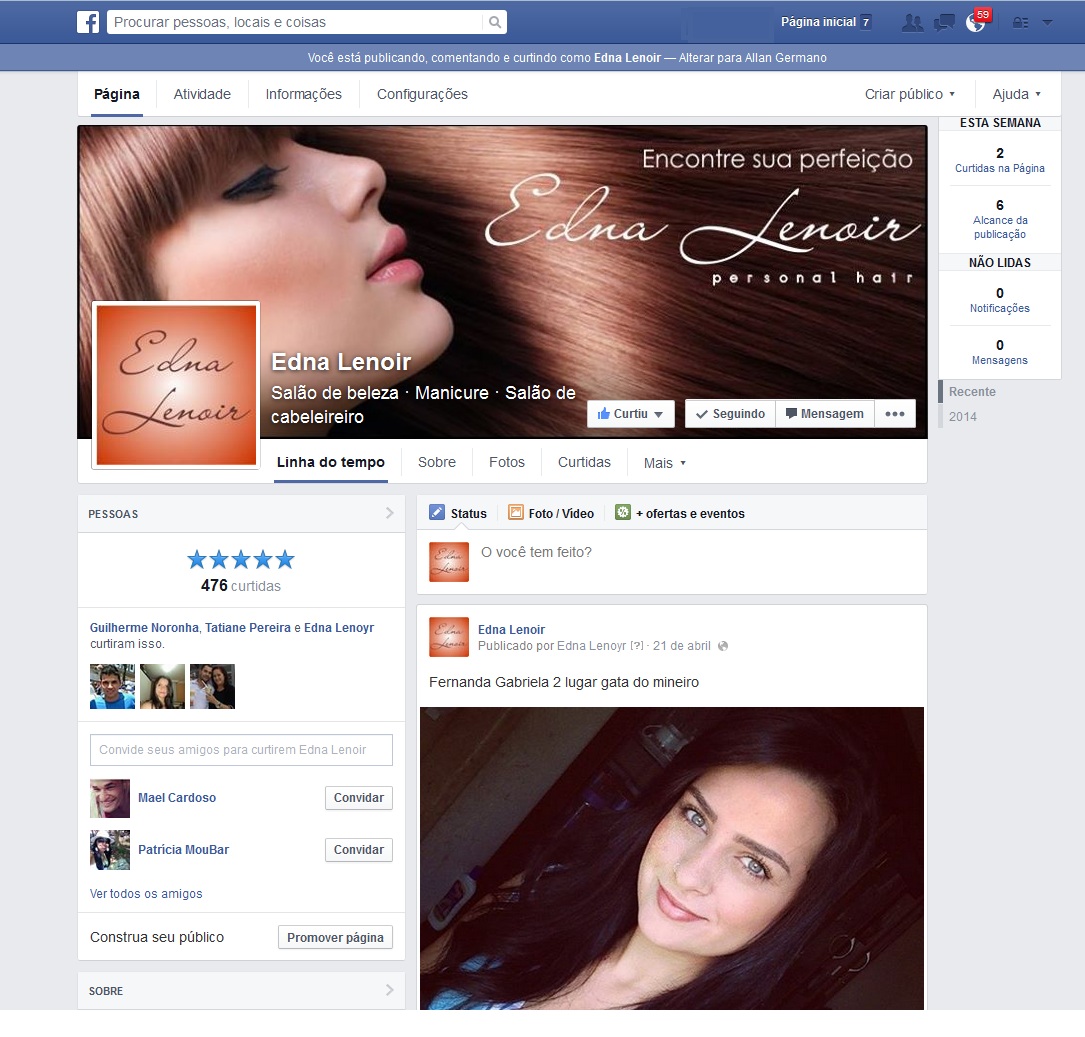
Task: Click the Promover página button
Action: tap(335, 938)
